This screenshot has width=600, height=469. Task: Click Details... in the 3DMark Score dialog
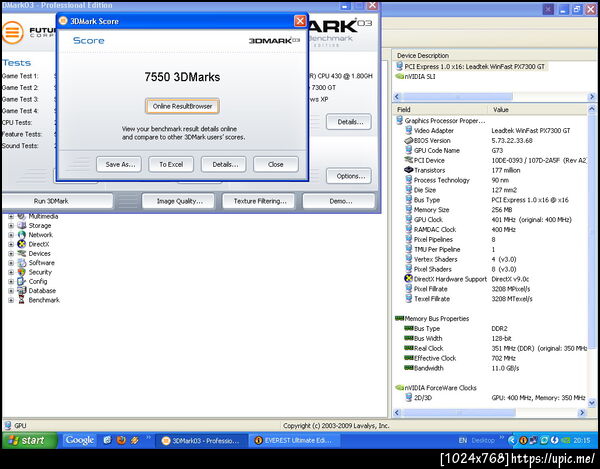pos(224,164)
